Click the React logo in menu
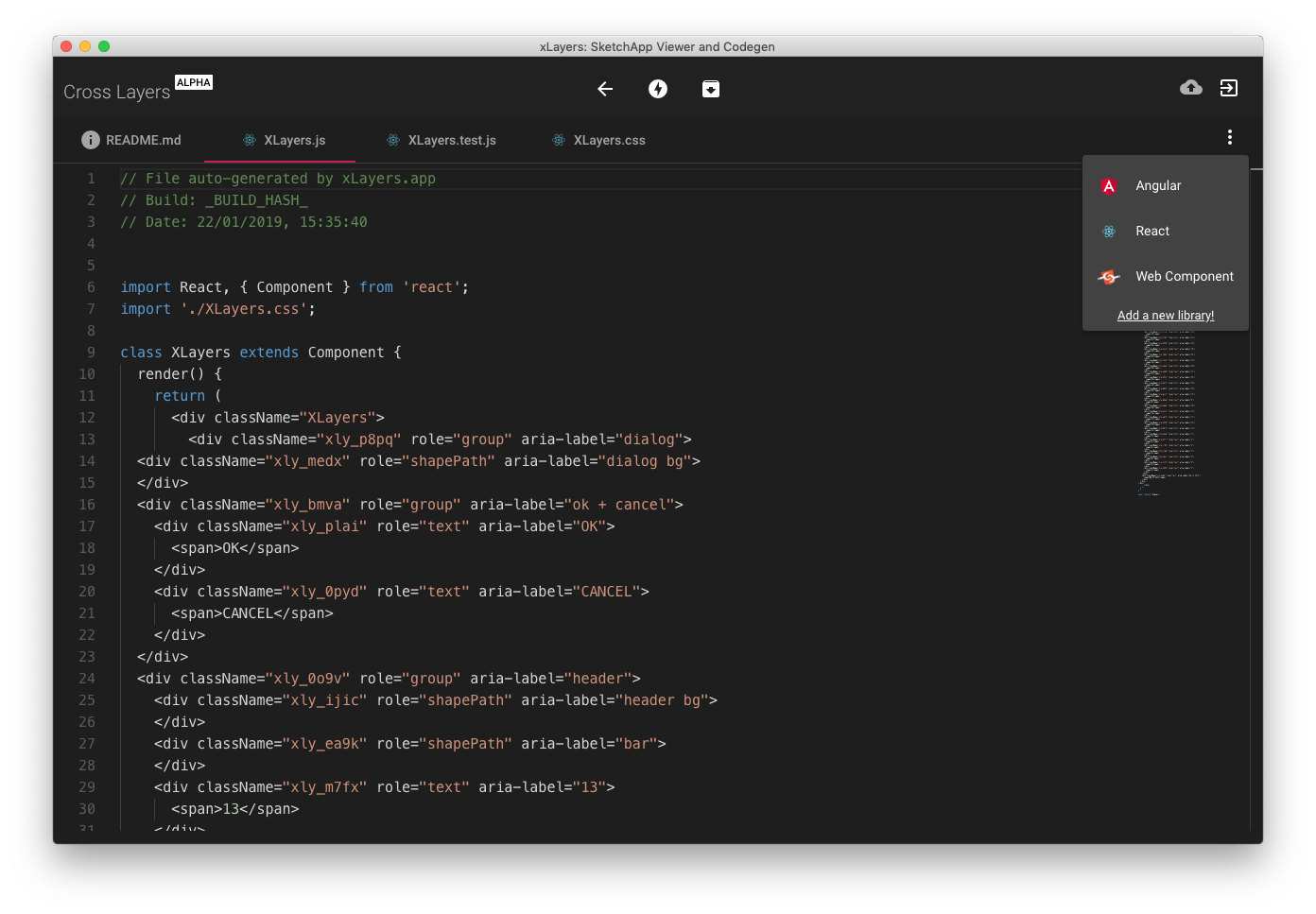The height and width of the screenshot is (914, 1316). tap(1109, 232)
